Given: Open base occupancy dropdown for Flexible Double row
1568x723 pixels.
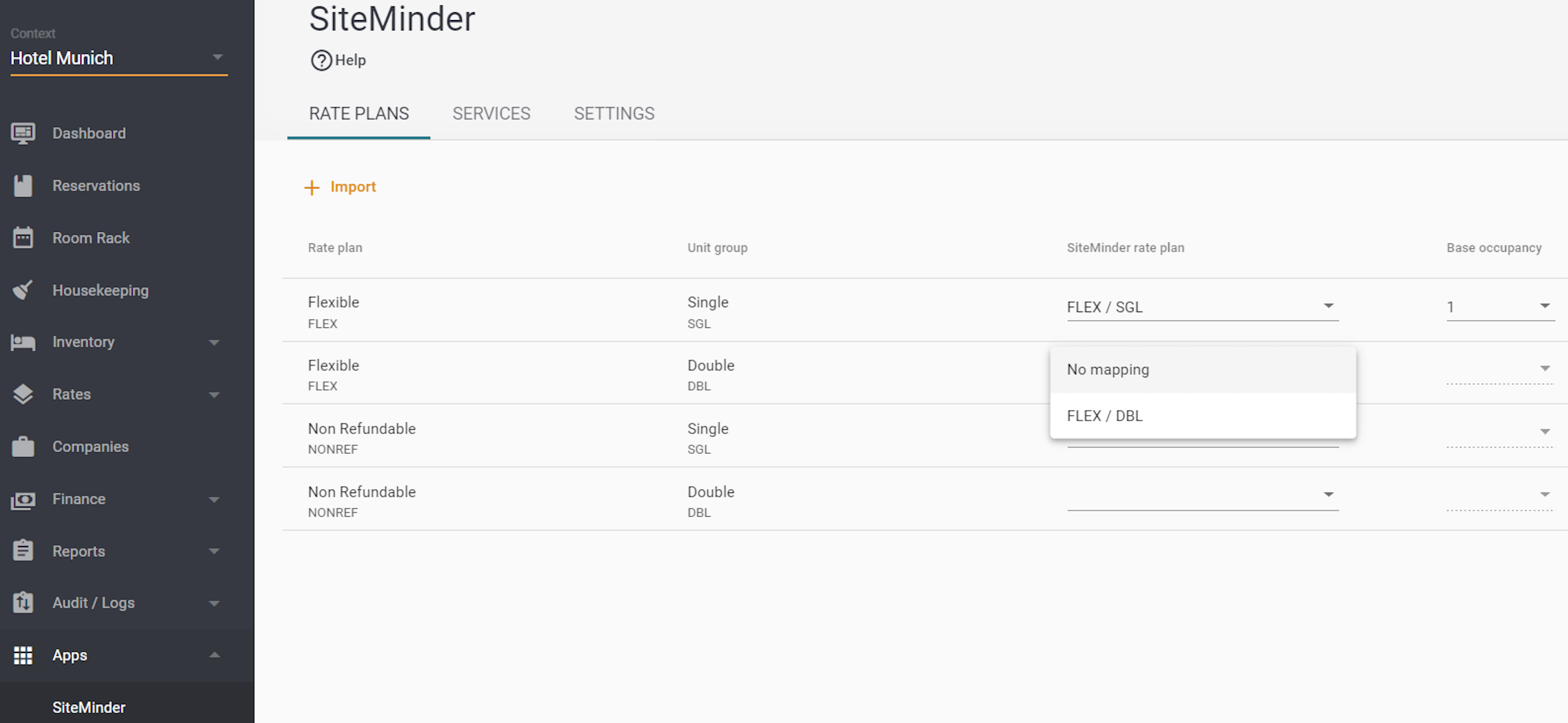Looking at the screenshot, I should [x=1500, y=369].
